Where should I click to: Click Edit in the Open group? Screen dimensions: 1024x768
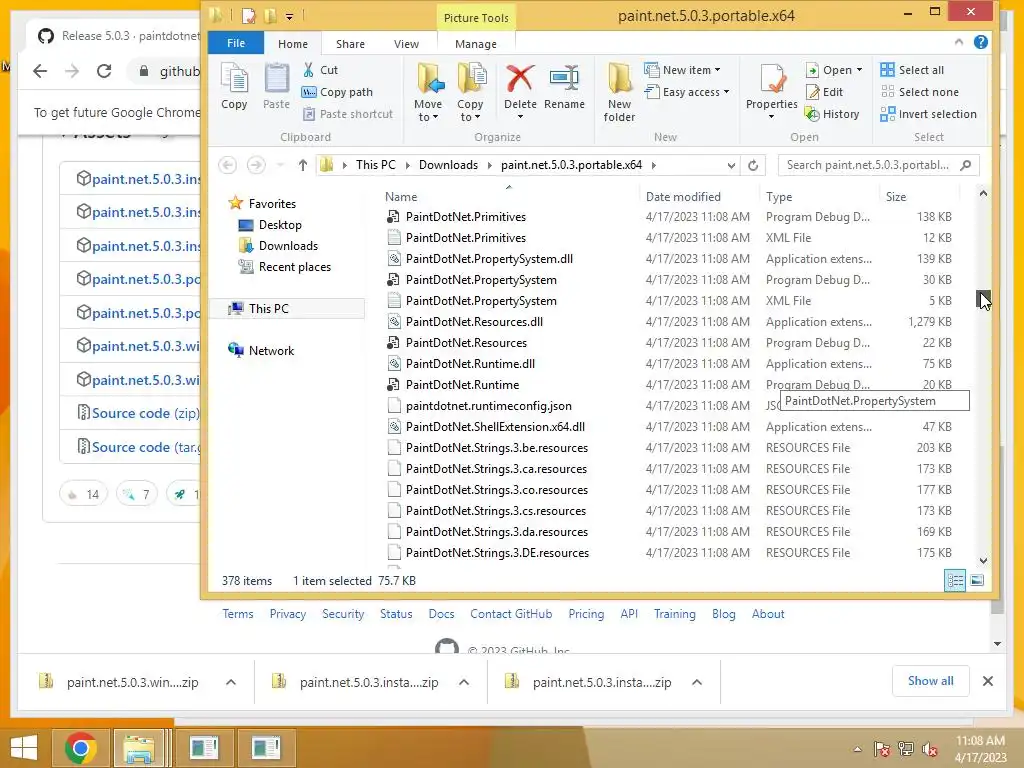tap(824, 92)
